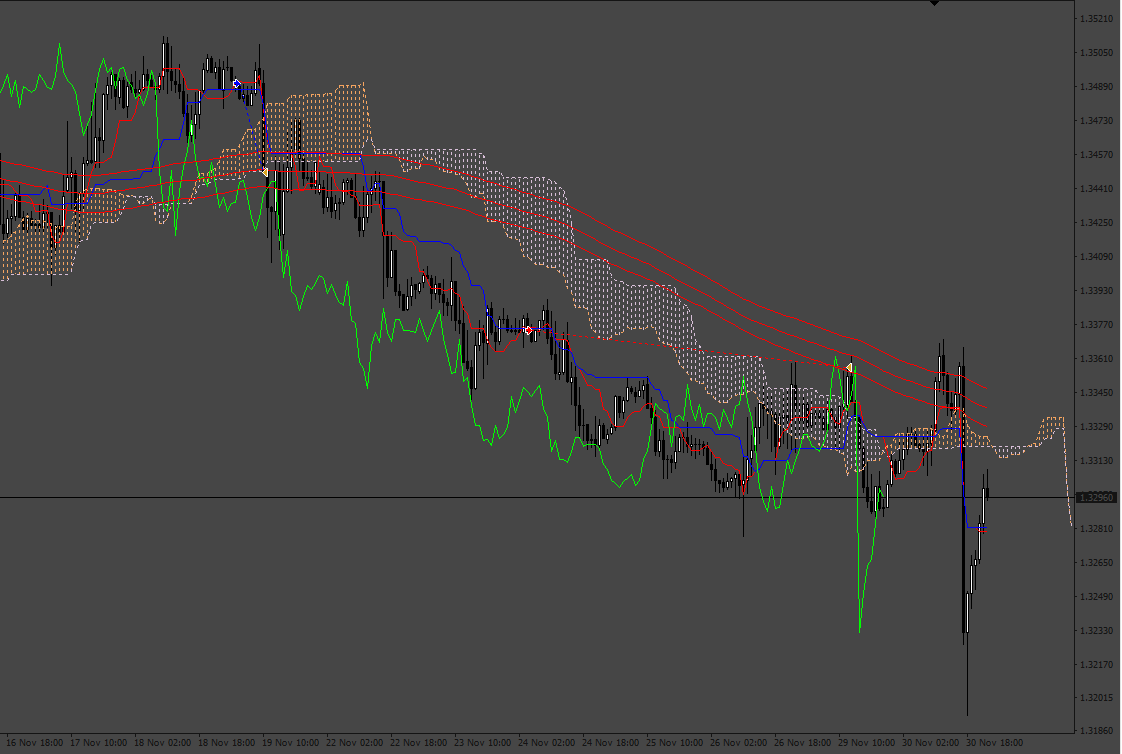
Task: Click the 1.34730 price level label
Action: coord(1096,121)
